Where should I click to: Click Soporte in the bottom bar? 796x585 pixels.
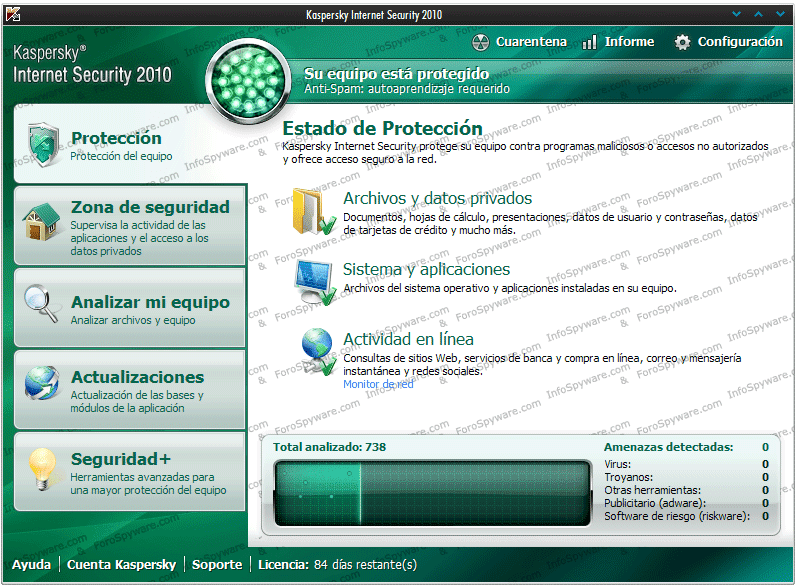tap(217, 565)
